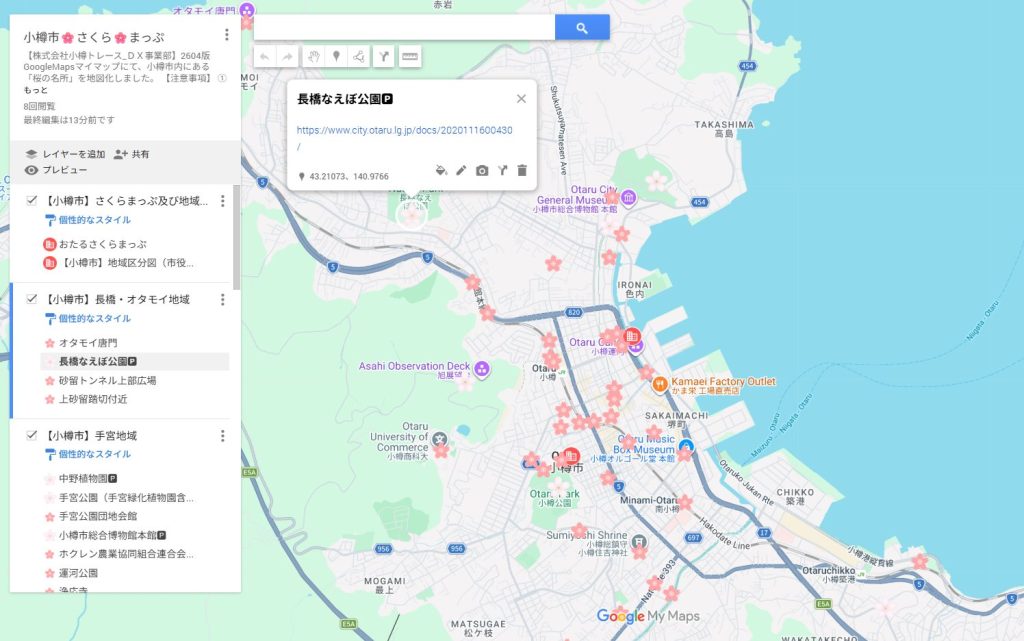
Task: Click the redo arrow in toolbar
Action: pos(287,57)
